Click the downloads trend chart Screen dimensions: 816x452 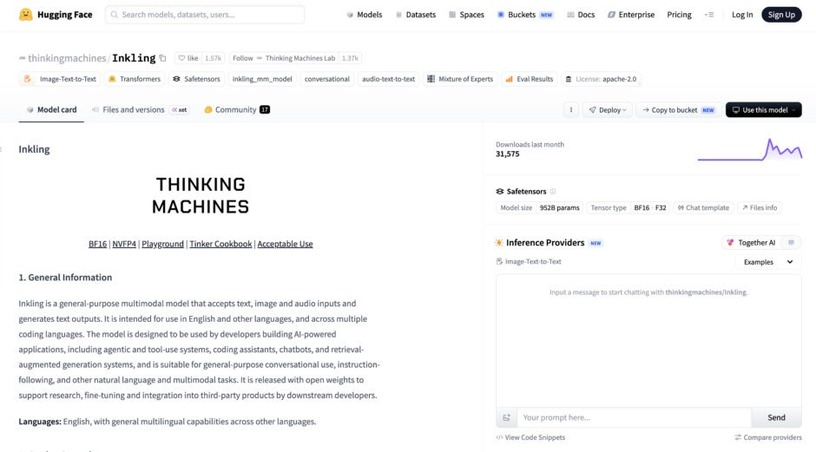pyautogui.click(x=749, y=150)
